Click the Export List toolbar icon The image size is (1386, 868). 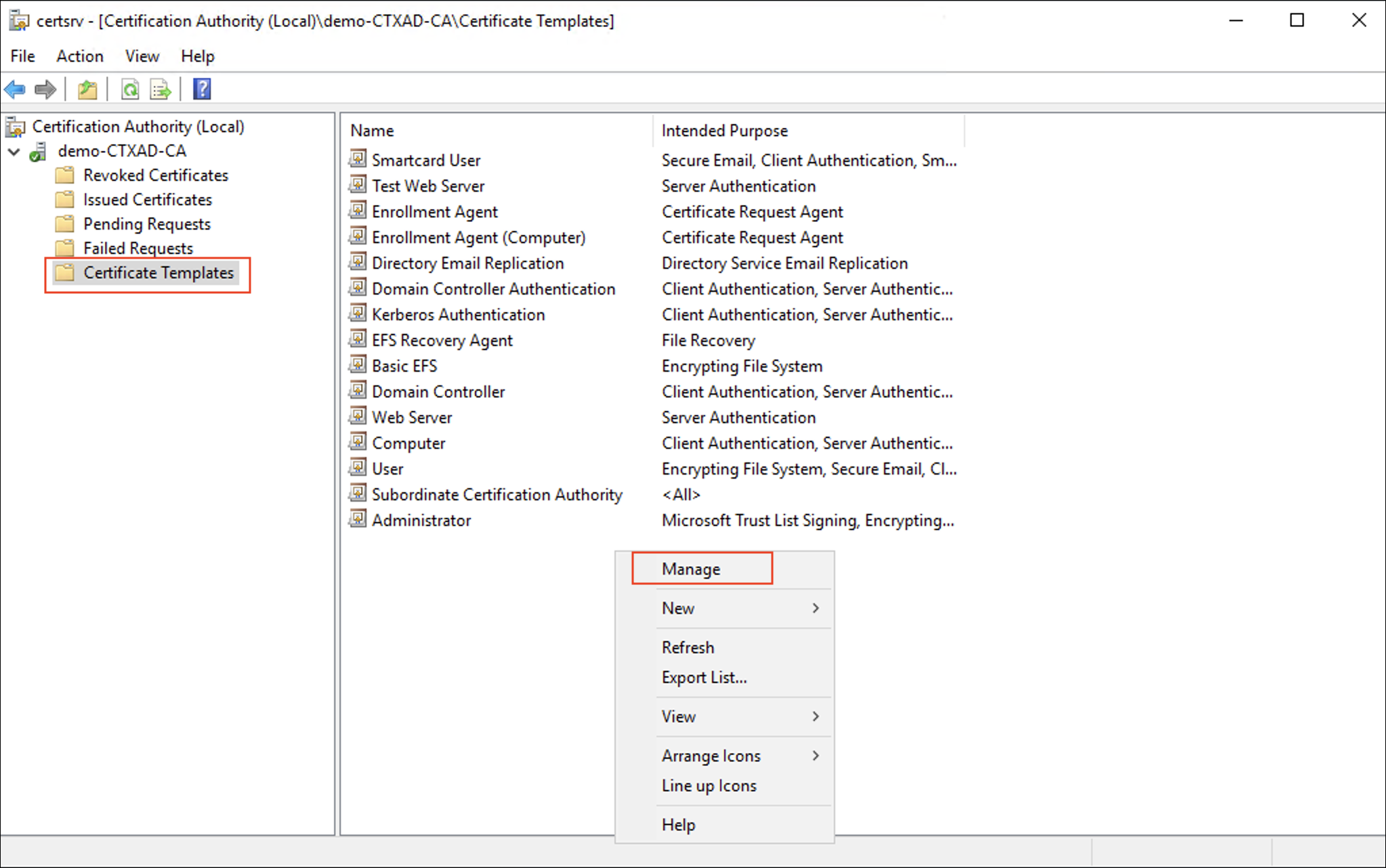pyautogui.click(x=161, y=89)
